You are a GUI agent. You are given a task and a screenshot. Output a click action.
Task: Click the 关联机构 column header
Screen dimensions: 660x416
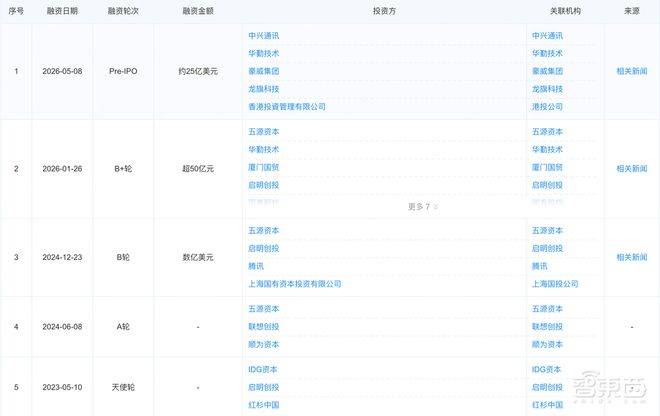coord(565,11)
